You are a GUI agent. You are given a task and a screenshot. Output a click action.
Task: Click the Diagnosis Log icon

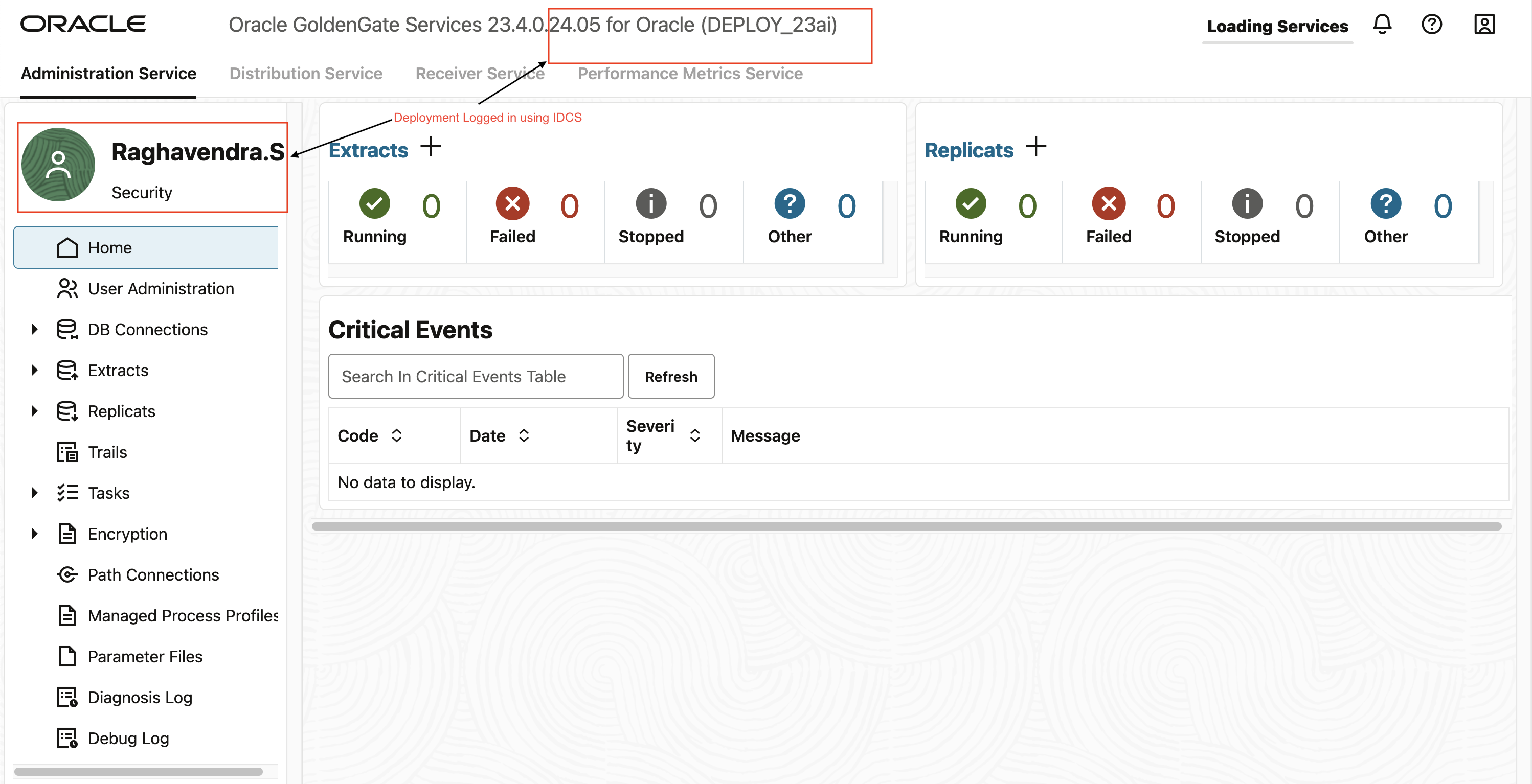point(67,697)
